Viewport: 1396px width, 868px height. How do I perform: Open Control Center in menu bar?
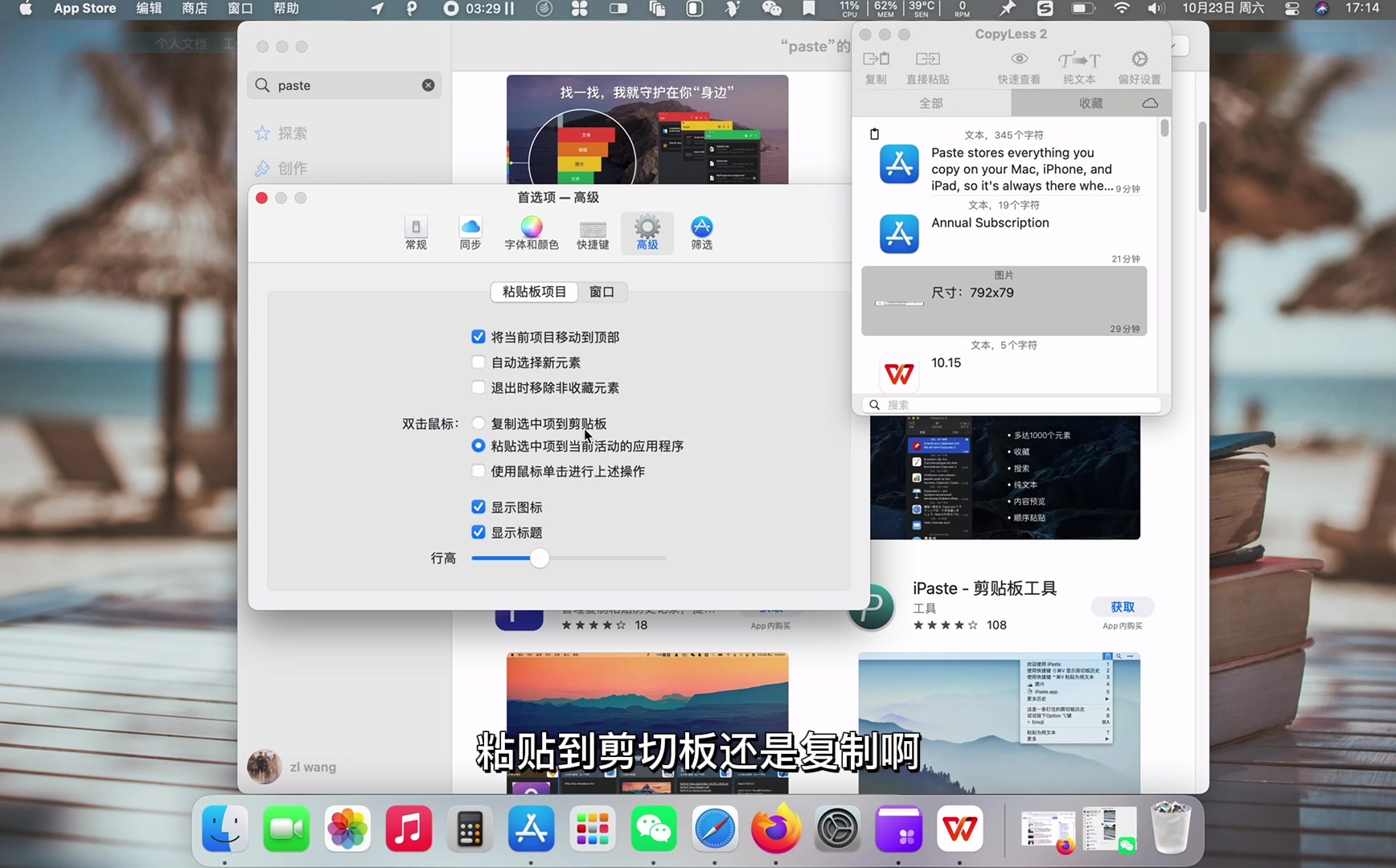pos(1291,9)
